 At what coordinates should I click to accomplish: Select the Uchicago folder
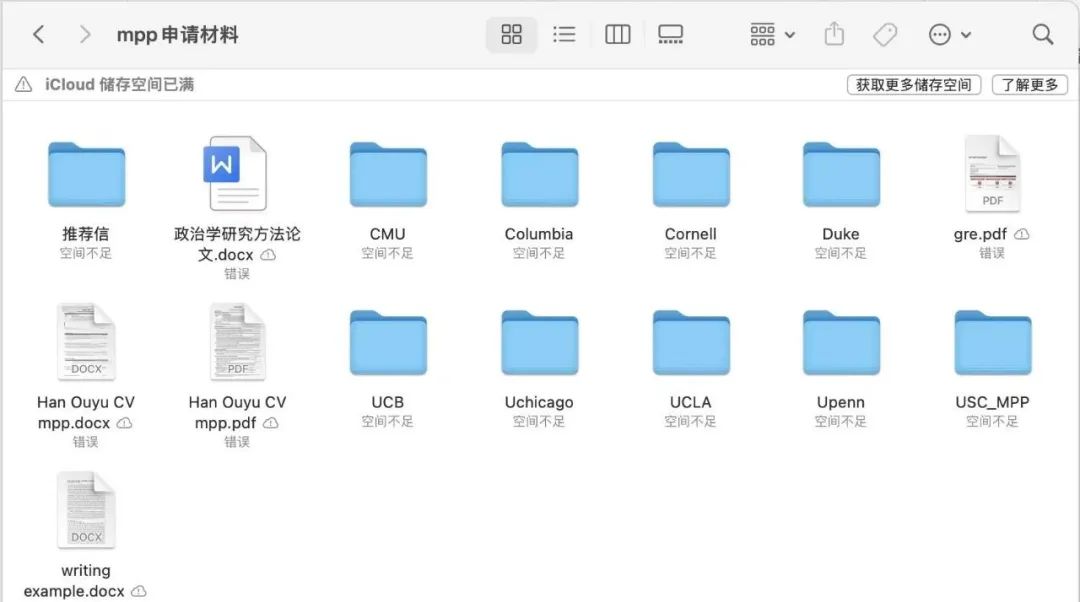pyautogui.click(x=540, y=342)
